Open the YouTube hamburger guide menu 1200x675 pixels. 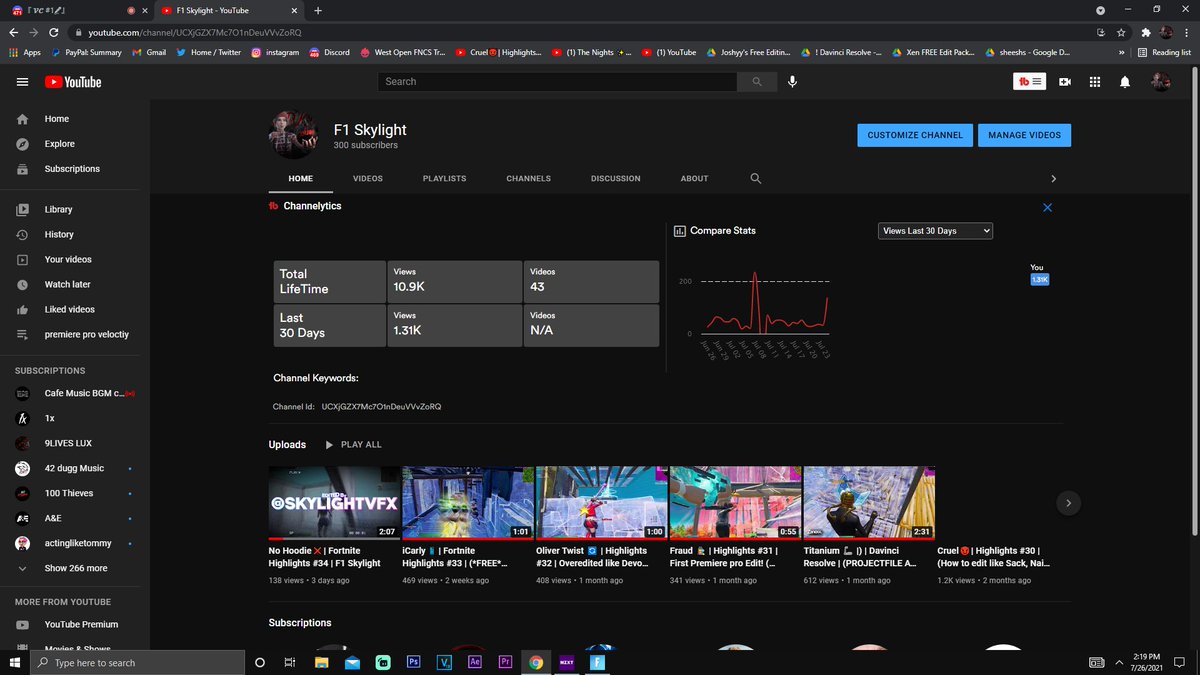point(22,82)
